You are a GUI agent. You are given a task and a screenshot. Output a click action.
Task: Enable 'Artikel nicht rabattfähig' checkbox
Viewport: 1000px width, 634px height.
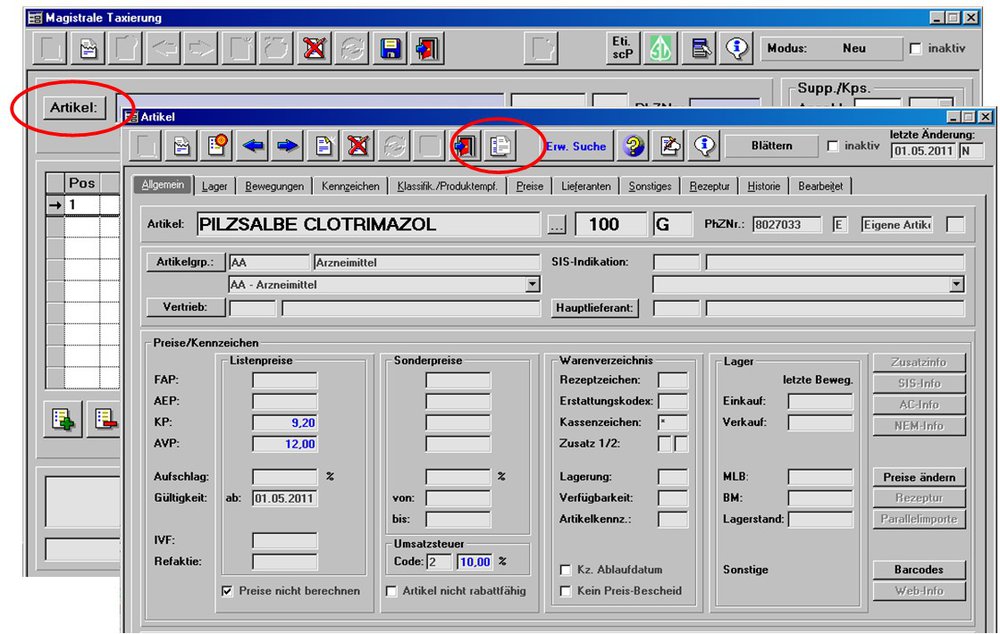point(392,591)
